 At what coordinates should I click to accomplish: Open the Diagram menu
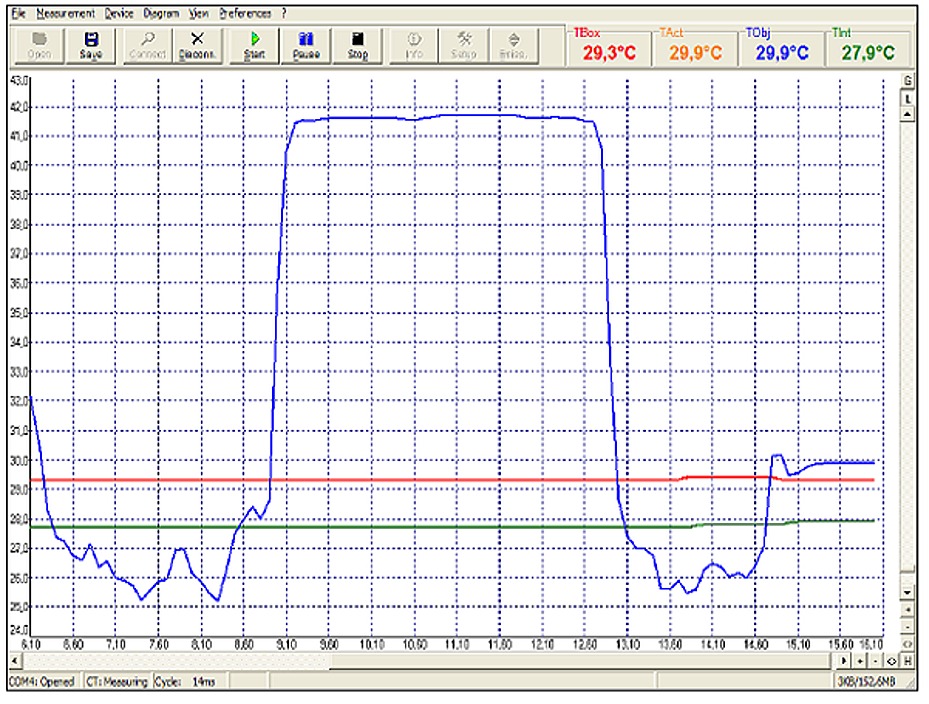coord(160,14)
